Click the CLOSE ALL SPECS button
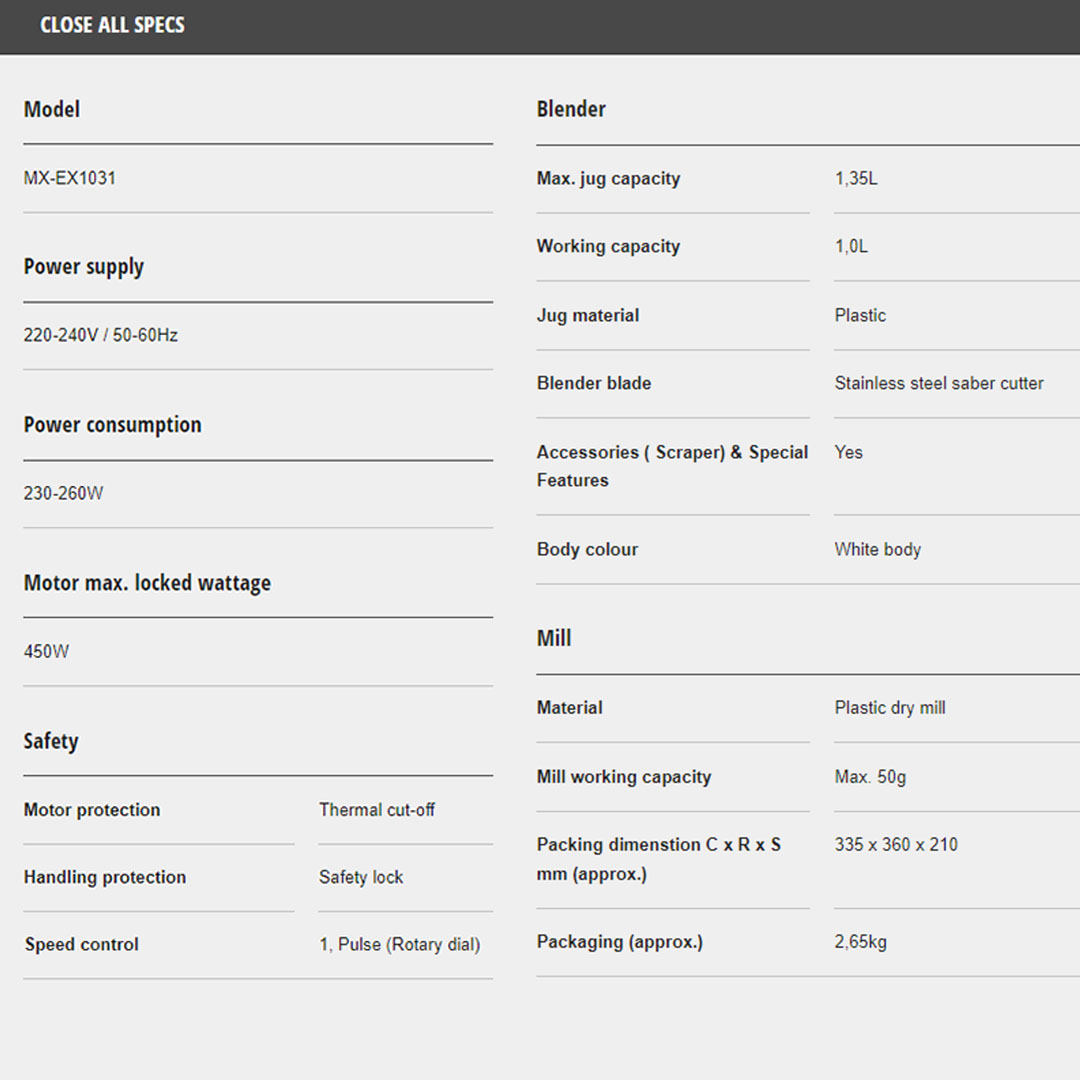Image resolution: width=1080 pixels, height=1080 pixels. (x=112, y=25)
